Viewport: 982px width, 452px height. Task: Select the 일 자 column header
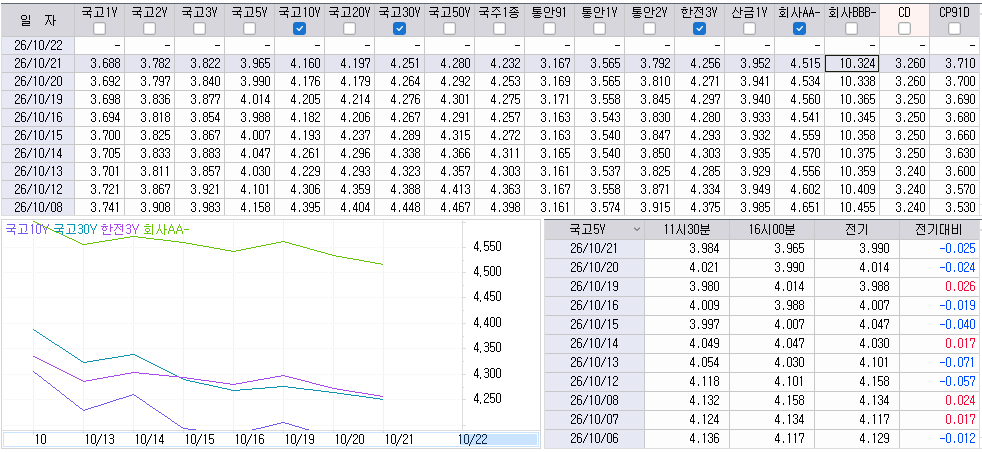click(37, 20)
